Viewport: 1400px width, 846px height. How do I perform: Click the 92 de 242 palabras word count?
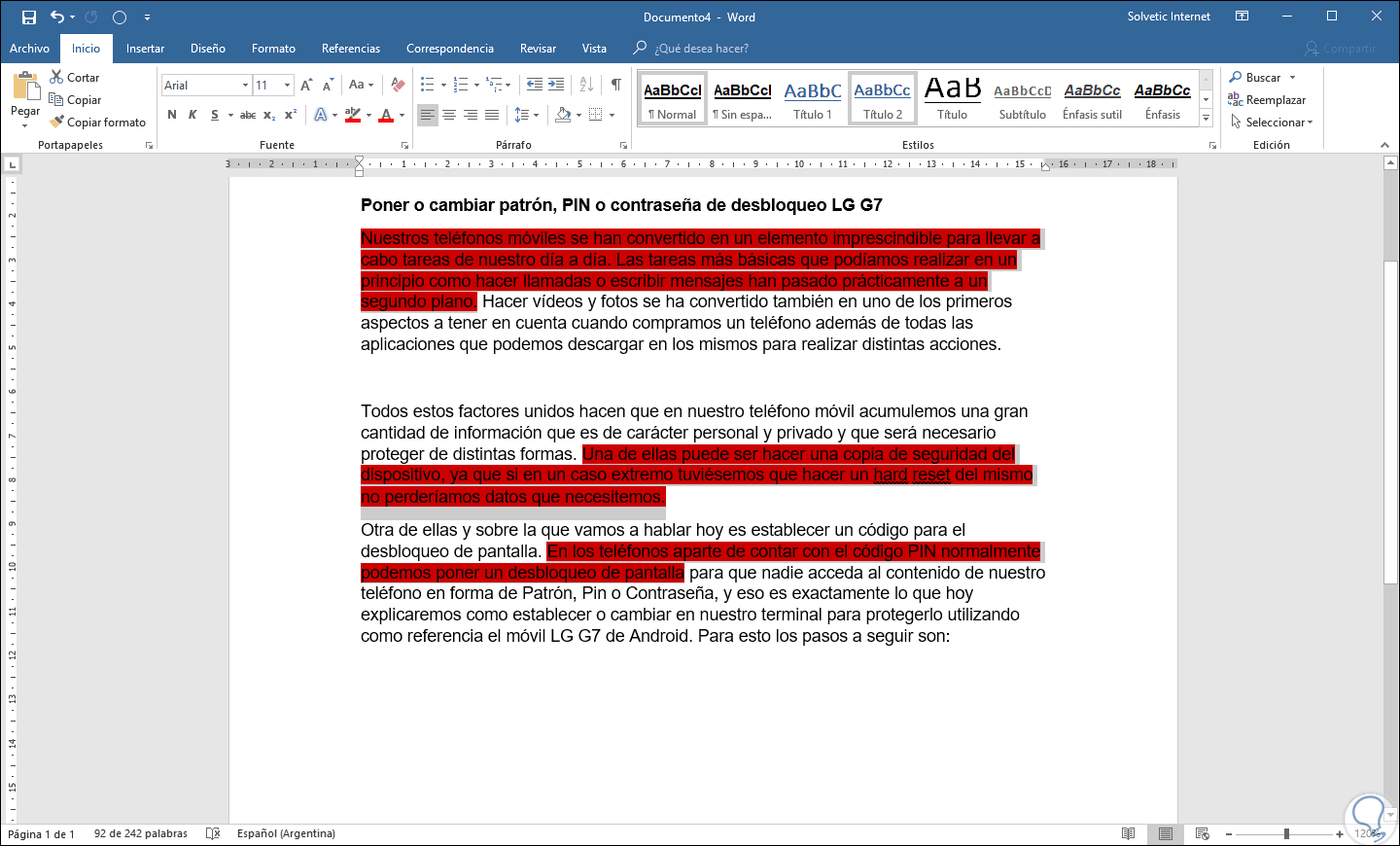(x=141, y=834)
